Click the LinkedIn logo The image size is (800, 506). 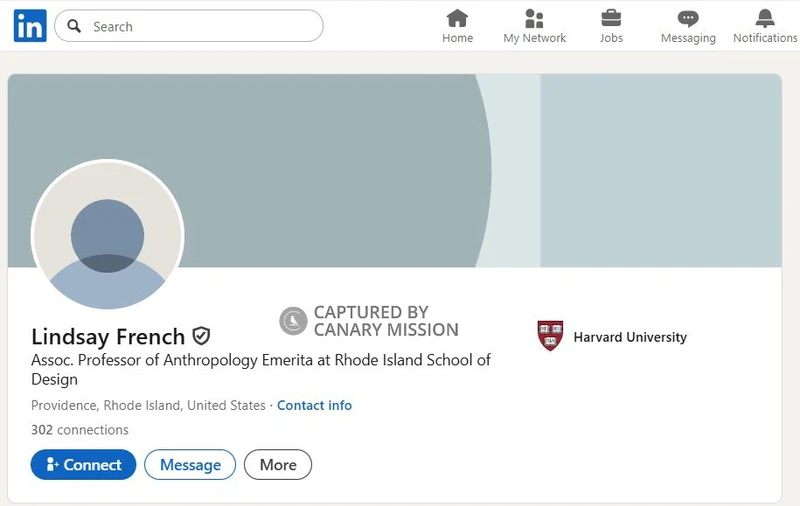click(x=30, y=26)
